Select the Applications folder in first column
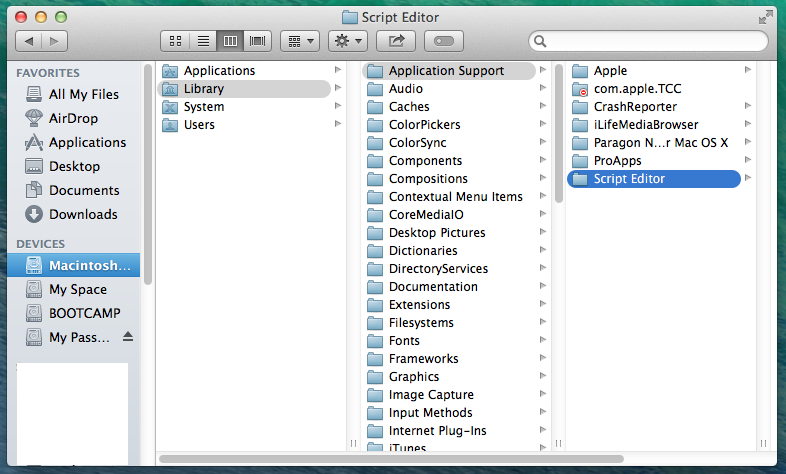Screen dimensions: 786x474 tap(244, 71)
